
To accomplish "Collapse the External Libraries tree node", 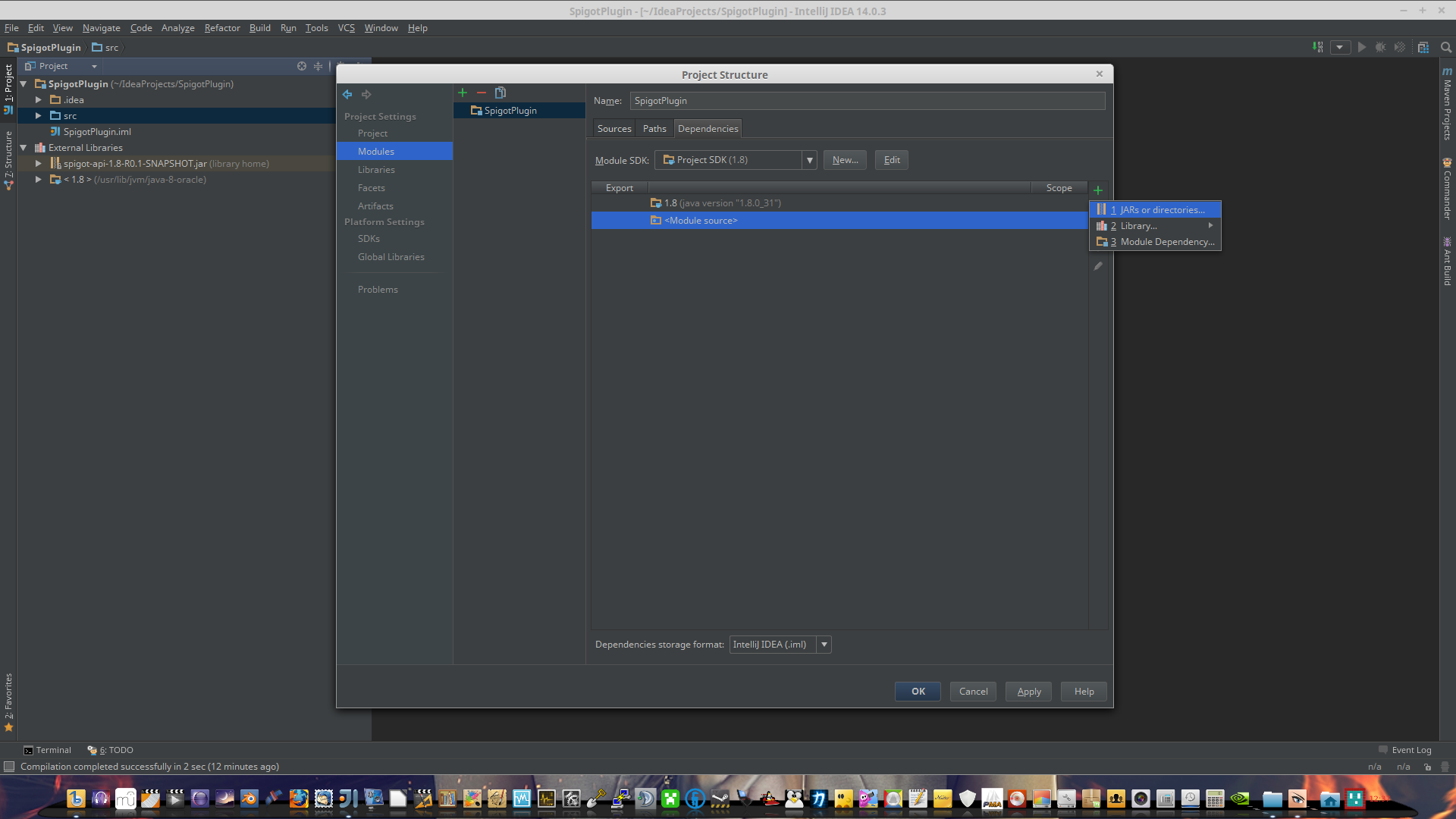I will coord(23,147).
